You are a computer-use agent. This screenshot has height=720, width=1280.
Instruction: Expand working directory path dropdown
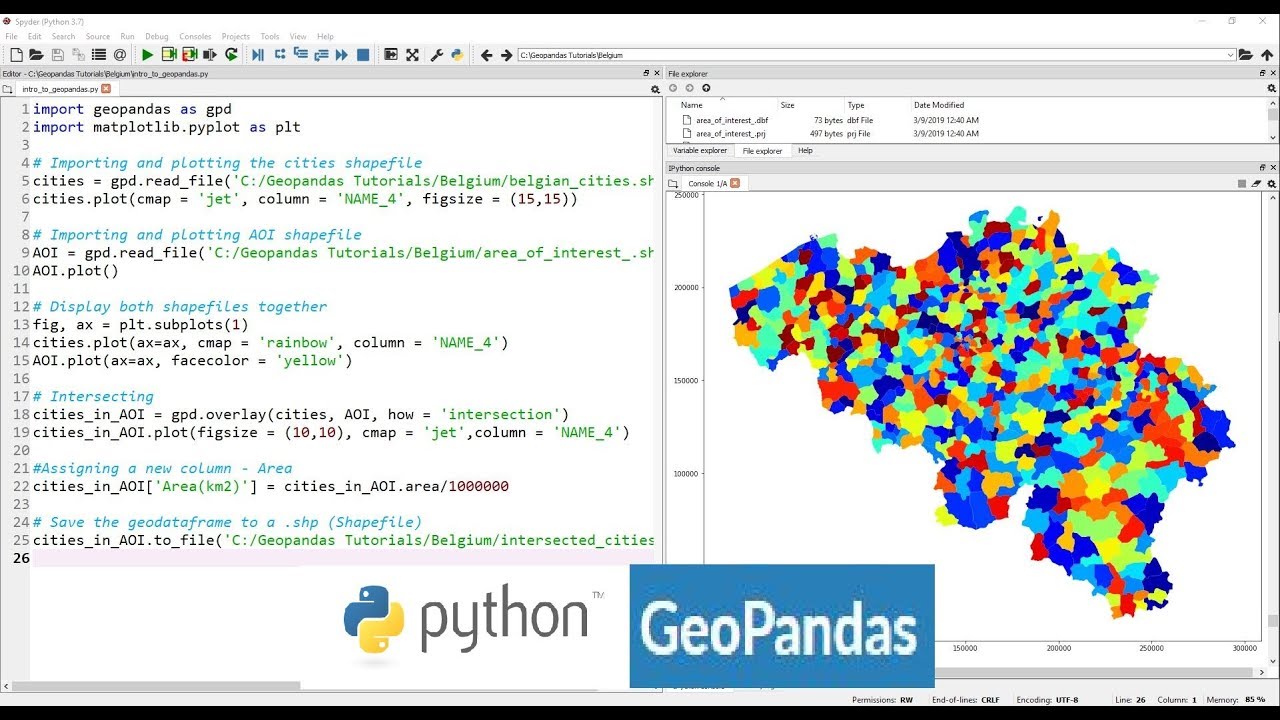point(1230,55)
